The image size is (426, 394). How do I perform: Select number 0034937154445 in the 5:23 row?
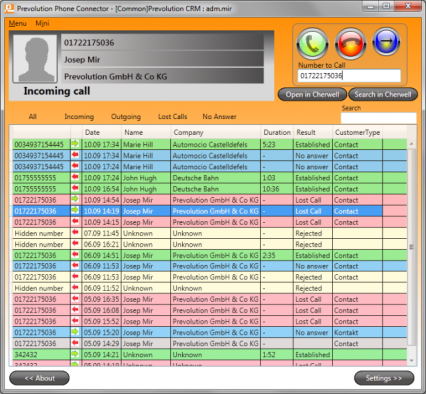39,144
